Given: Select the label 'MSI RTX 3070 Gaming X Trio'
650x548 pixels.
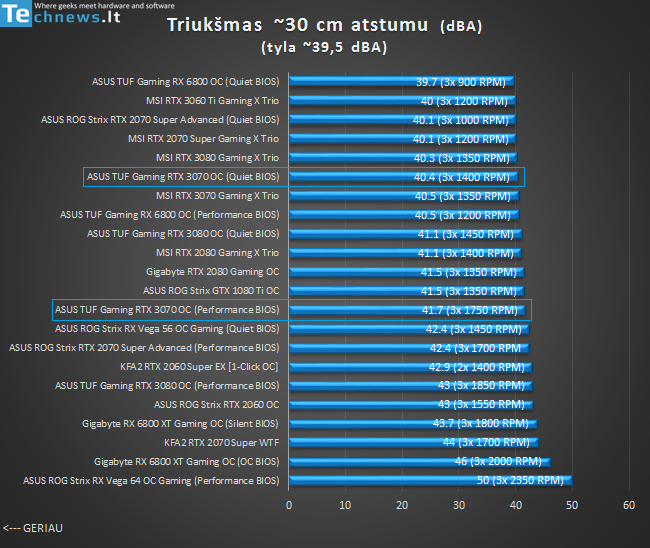Looking at the screenshot, I should [217, 196].
